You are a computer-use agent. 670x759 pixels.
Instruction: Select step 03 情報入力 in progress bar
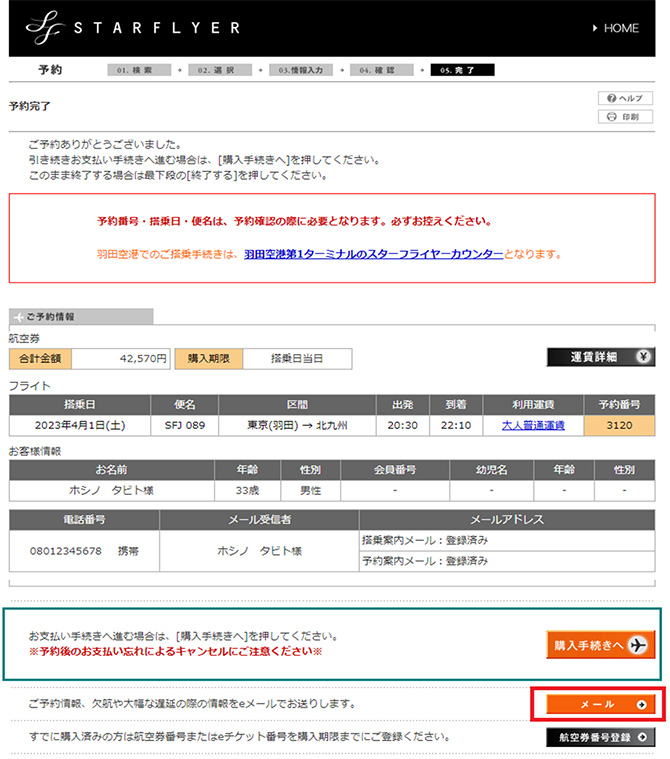[x=301, y=71]
